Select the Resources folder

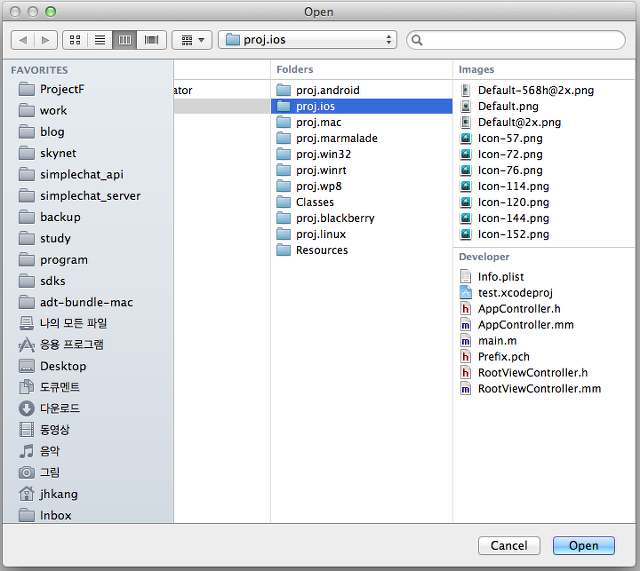click(362, 250)
